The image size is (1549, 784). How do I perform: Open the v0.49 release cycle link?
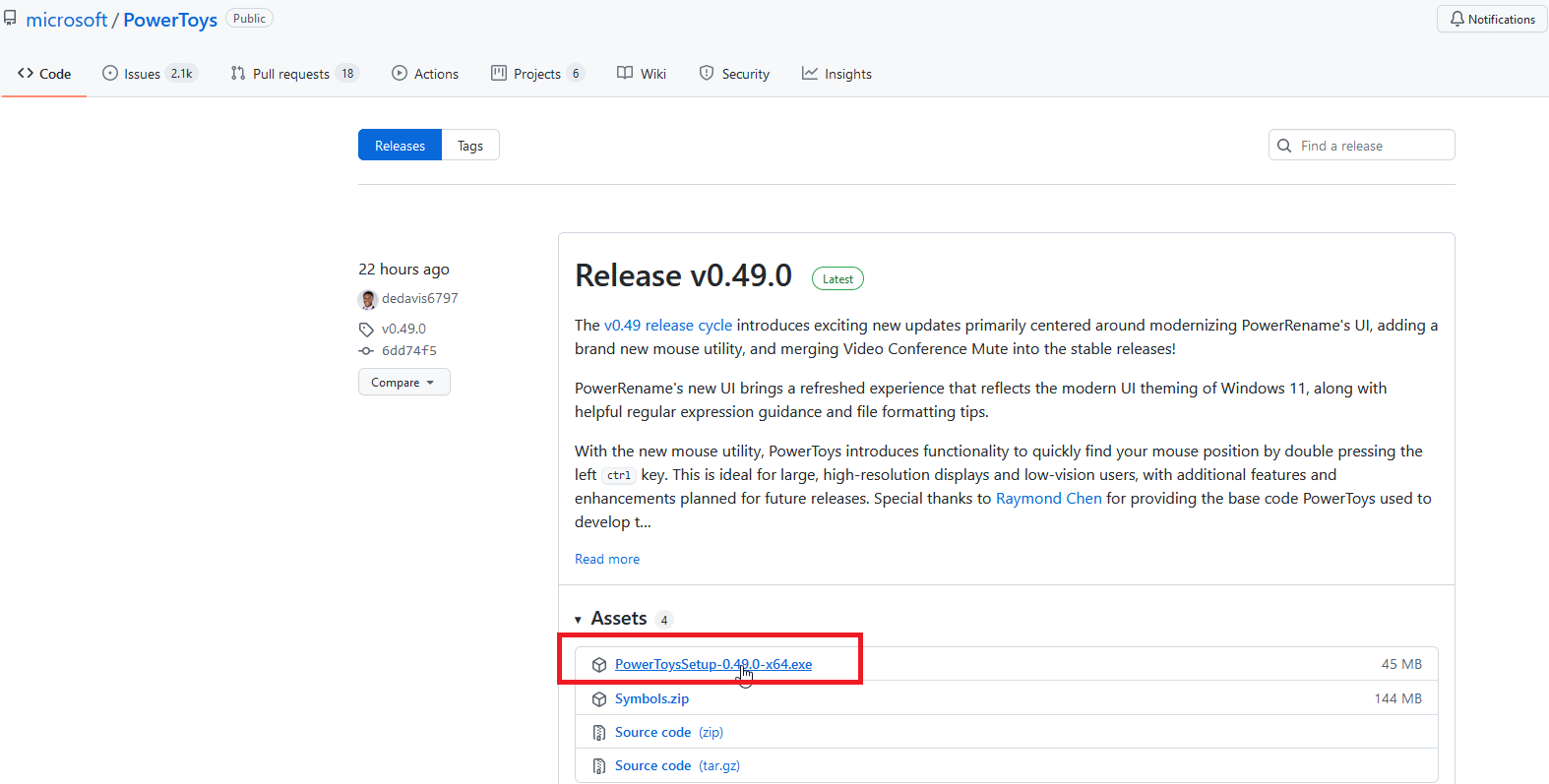(668, 325)
